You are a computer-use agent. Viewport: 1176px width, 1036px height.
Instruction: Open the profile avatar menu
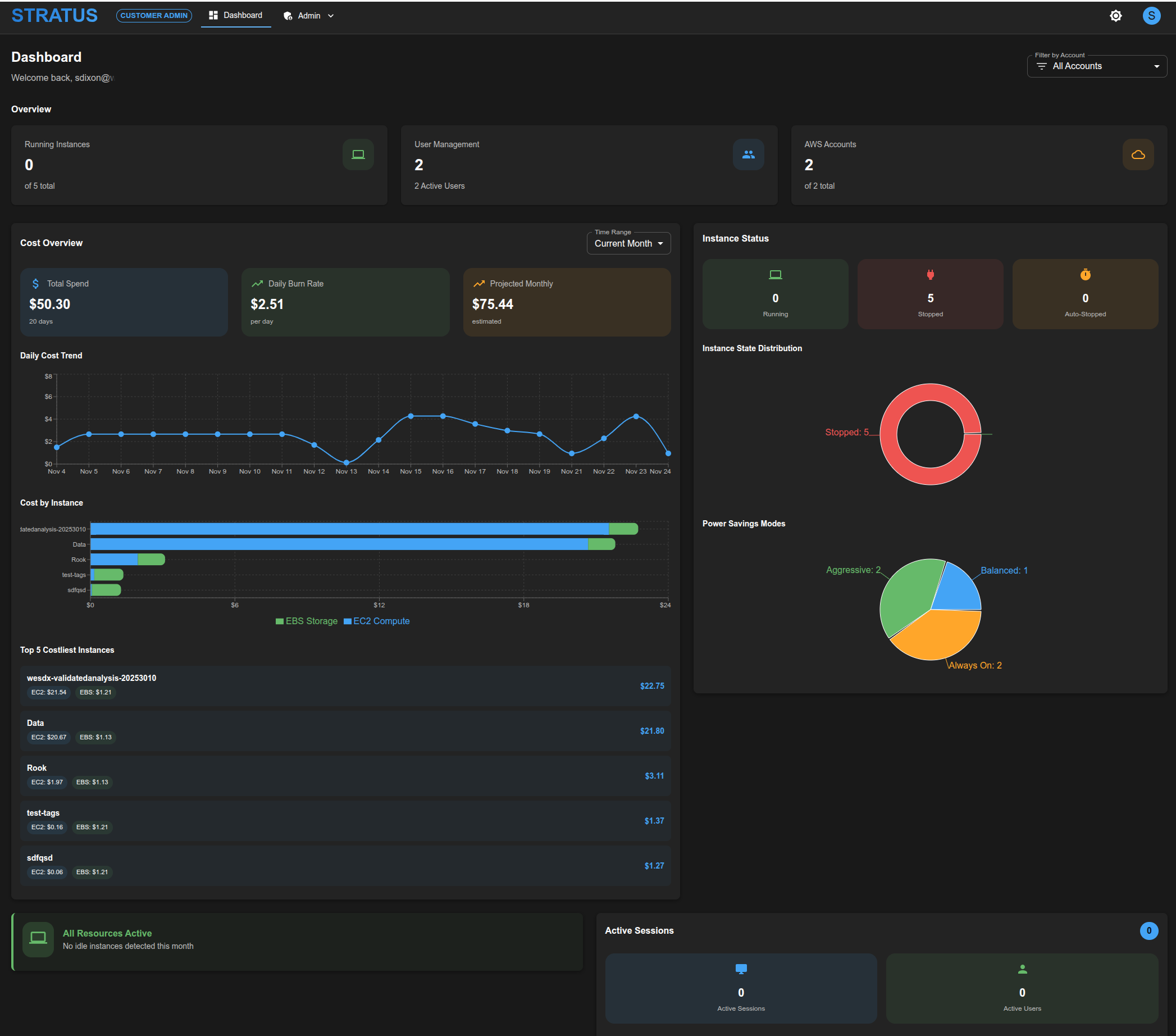[1151, 16]
